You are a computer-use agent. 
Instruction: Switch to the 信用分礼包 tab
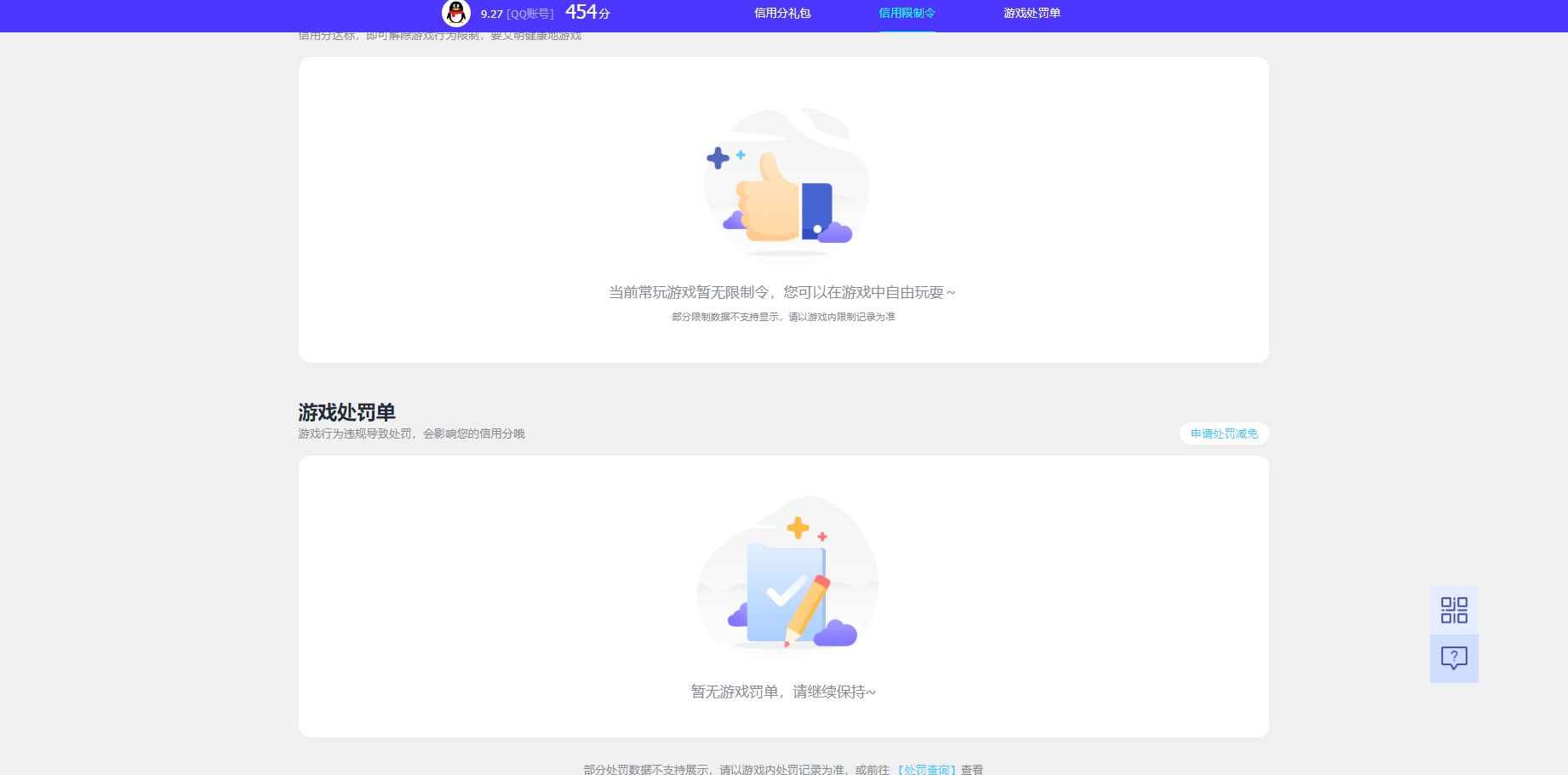[x=781, y=14]
